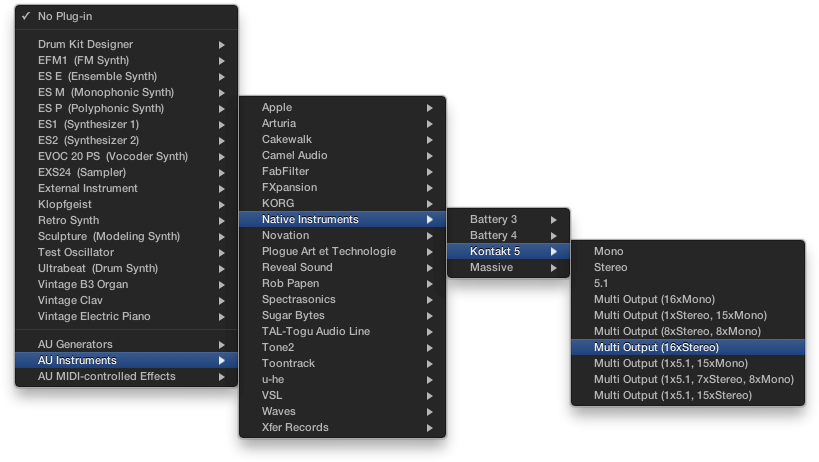Image resolution: width=819 pixels, height=462 pixels.
Task: Pick ES M (Monophonic Synth)
Action: pyautogui.click(x=126, y=92)
